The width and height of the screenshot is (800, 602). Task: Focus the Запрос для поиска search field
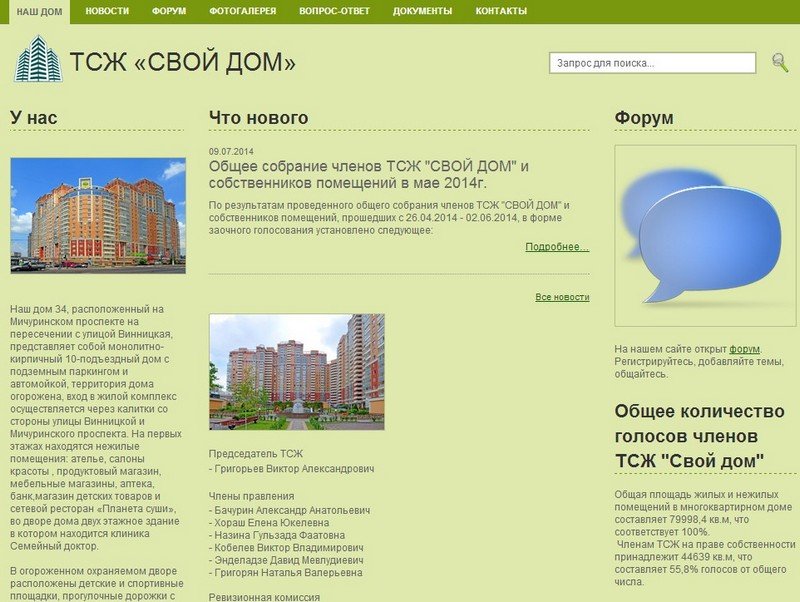(652, 63)
